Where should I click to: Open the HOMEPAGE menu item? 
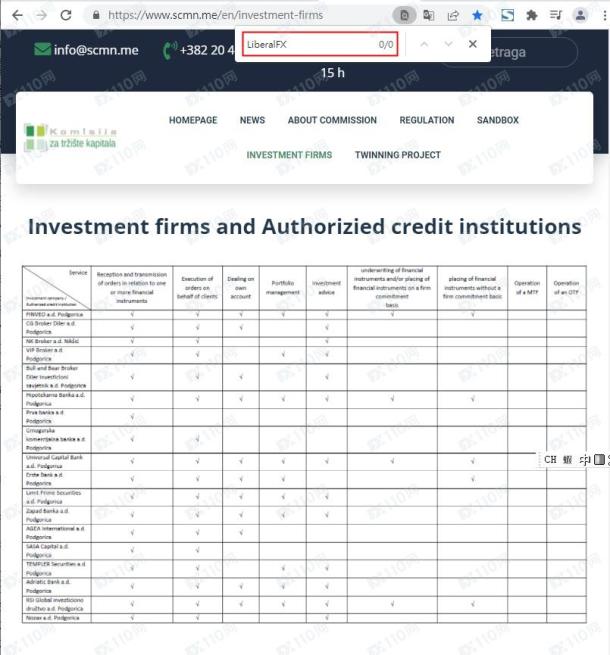(x=193, y=120)
